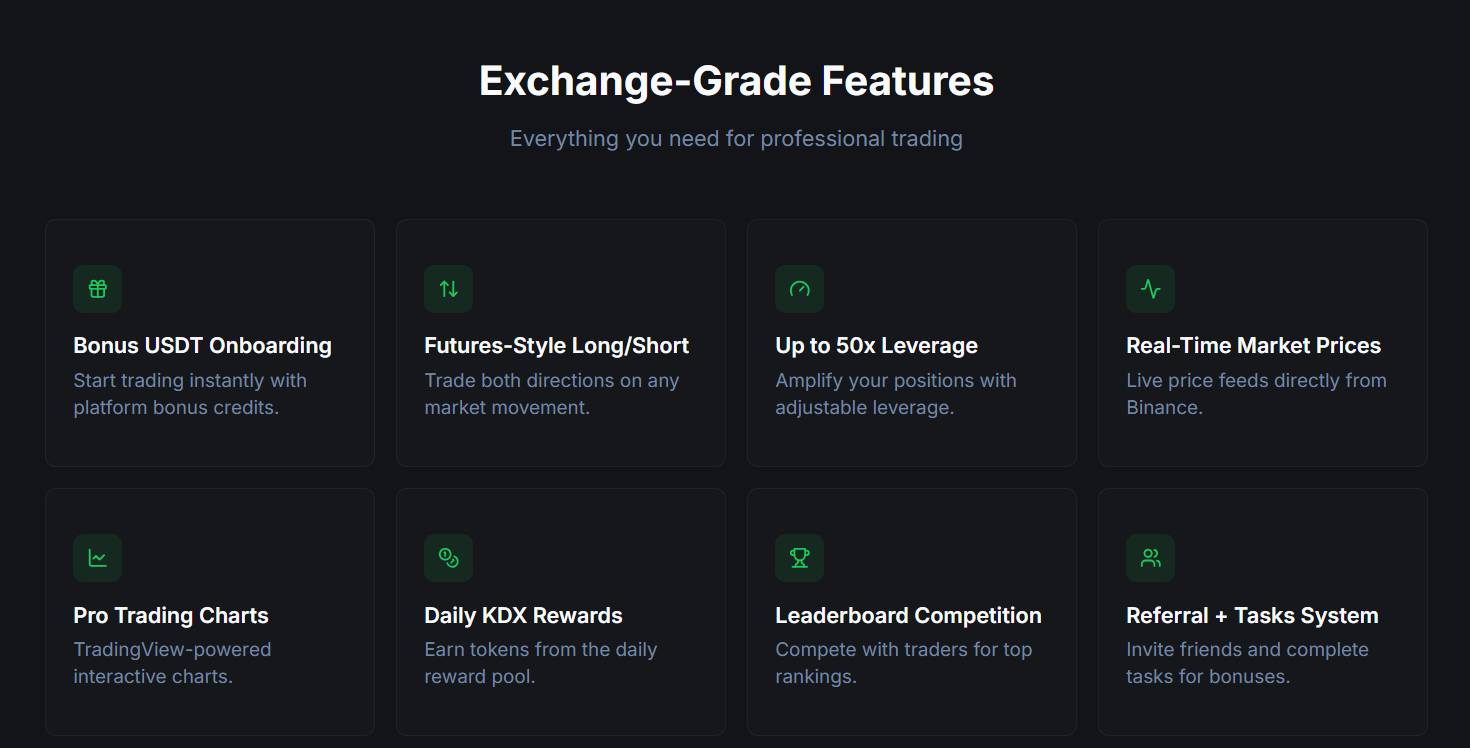Click the pulse line icon for Real-Time Market Prices
This screenshot has width=1470, height=748.
point(1150,288)
